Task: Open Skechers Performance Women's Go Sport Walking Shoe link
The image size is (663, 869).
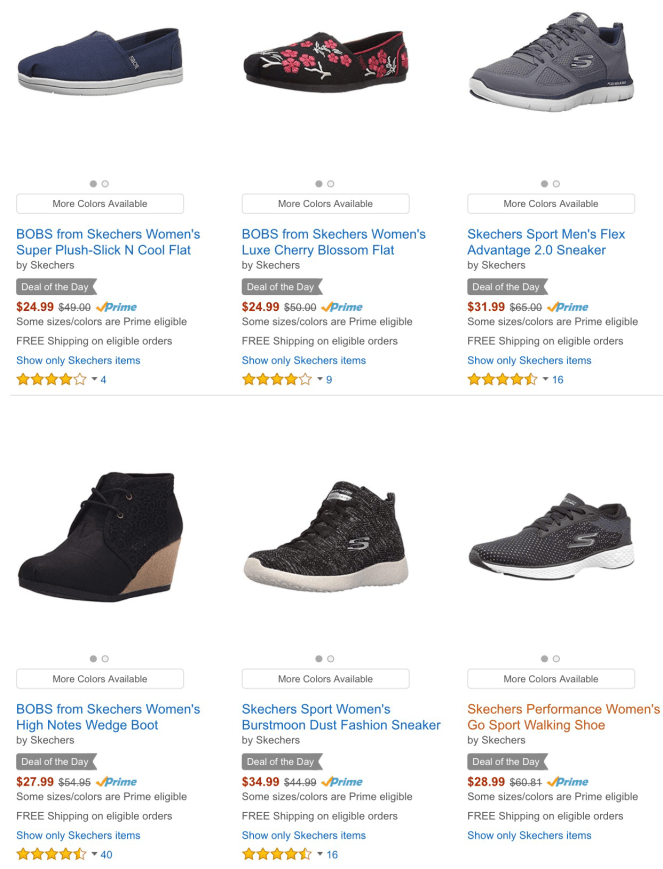Action: tap(563, 717)
